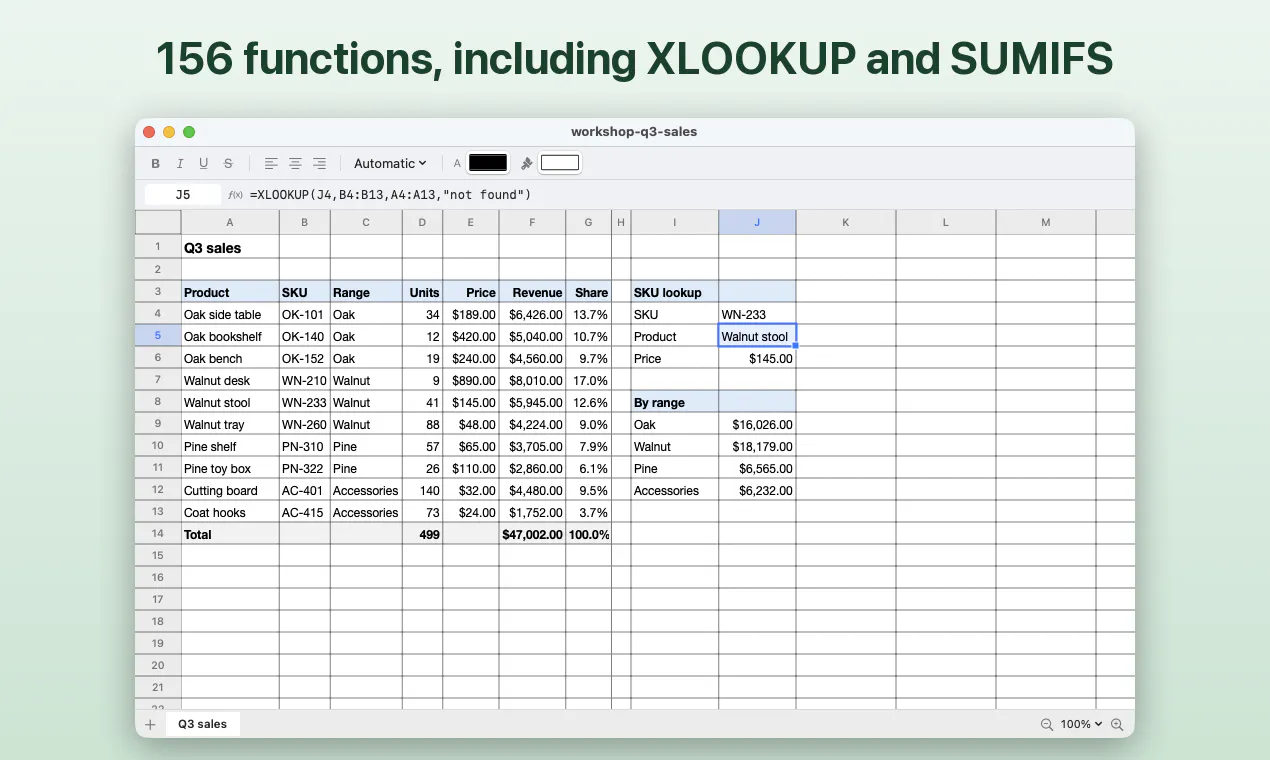Select row 14 by its header
The image size is (1270, 760).
[158, 534]
